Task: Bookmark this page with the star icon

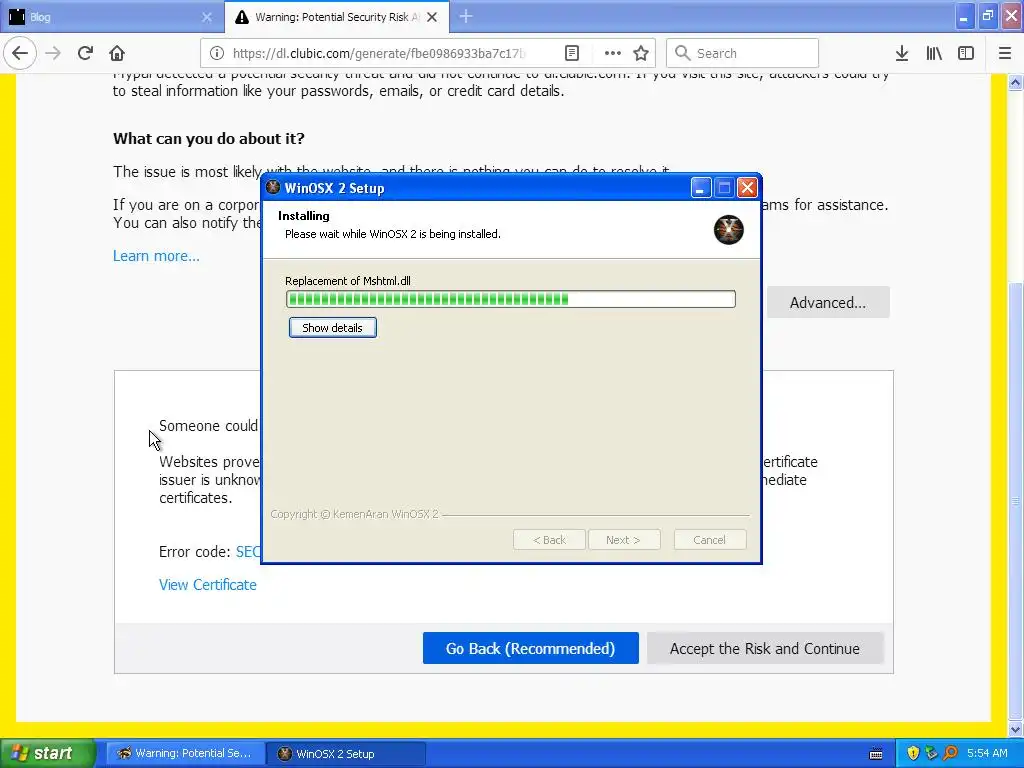Action: click(x=641, y=53)
